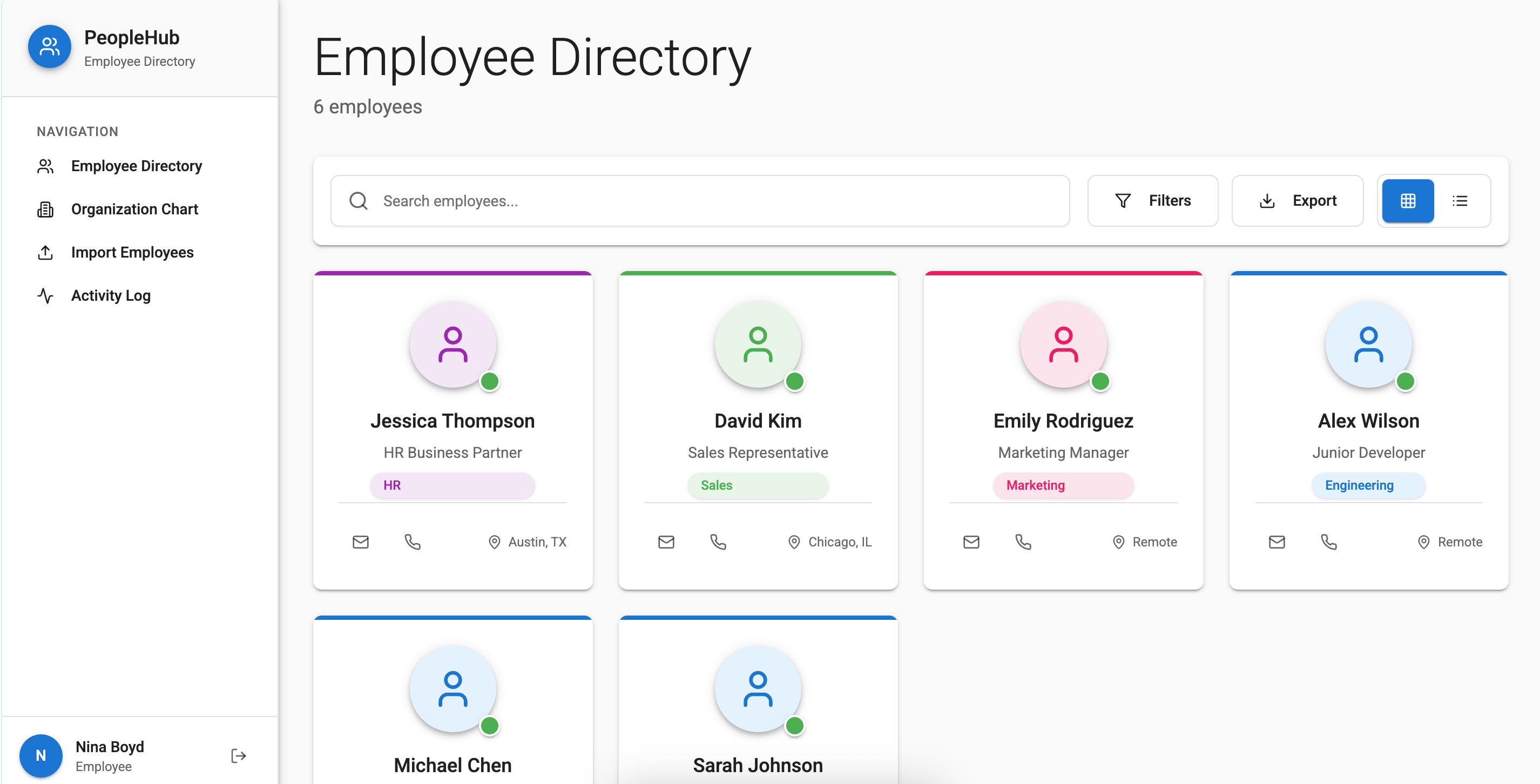Screen dimensions: 1540x784
Task: Open Emily Rodriguez's profile avatar
Action: click(x=1064, y=344)
